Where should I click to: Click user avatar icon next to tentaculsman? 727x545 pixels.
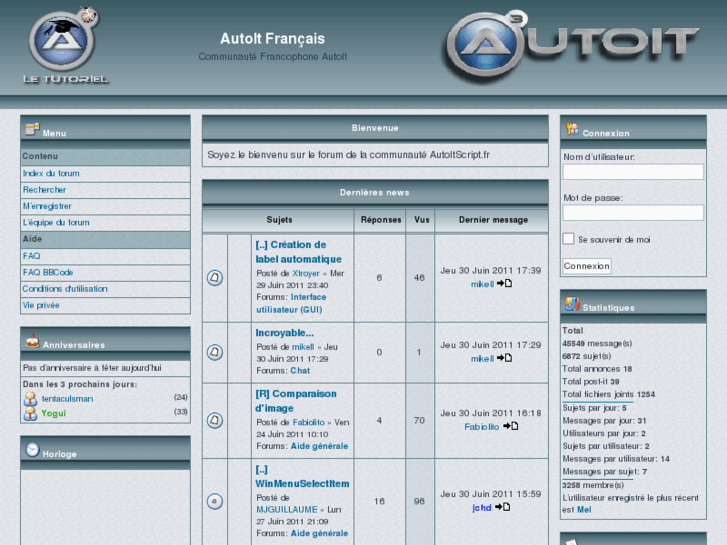[31, 398]
